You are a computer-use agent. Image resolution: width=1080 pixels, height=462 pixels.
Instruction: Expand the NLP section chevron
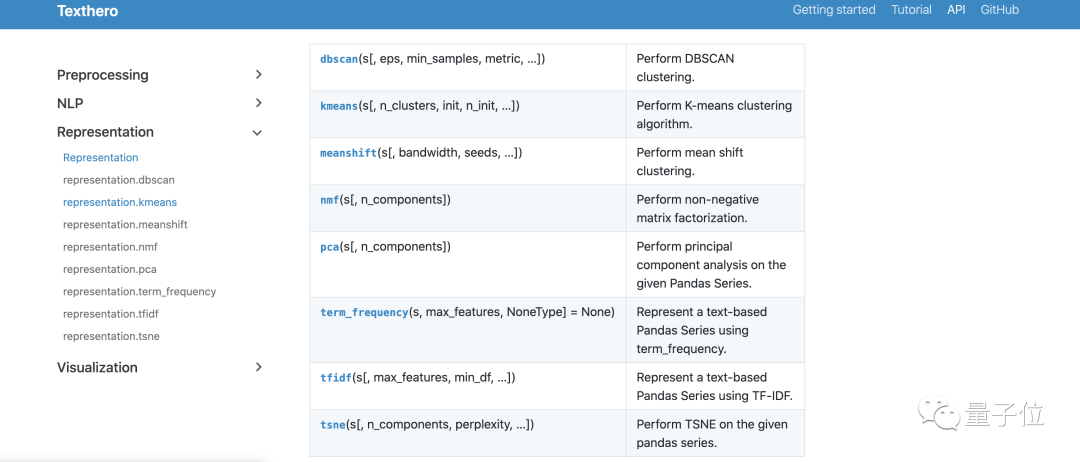click(x=258, y=103)
